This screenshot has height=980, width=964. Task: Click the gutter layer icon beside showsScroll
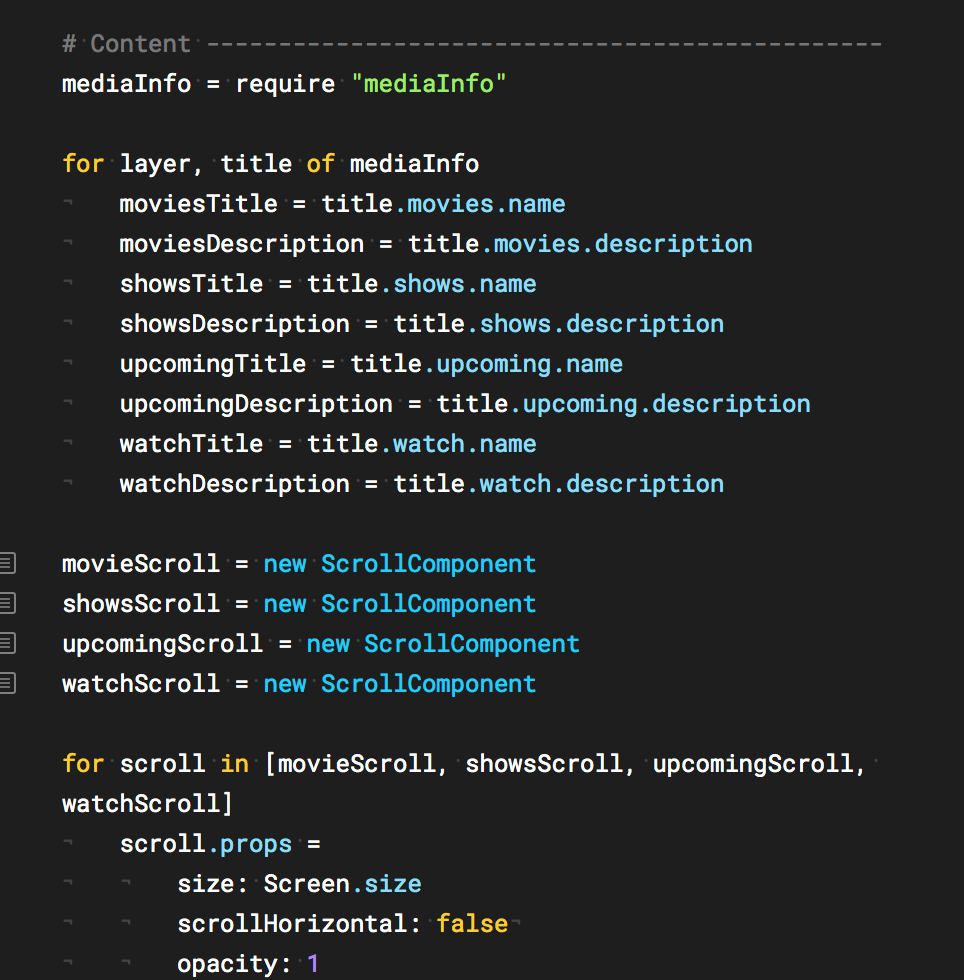8,603
